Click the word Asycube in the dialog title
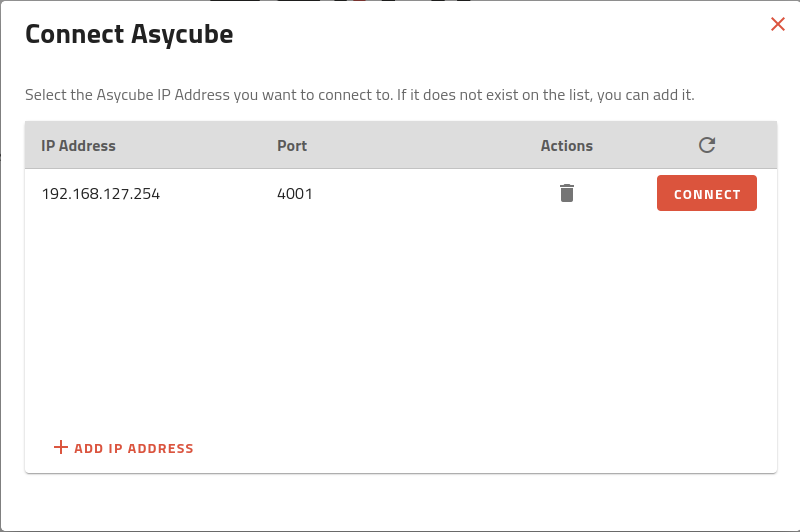800x532 pixels. (x=182, y=35)
